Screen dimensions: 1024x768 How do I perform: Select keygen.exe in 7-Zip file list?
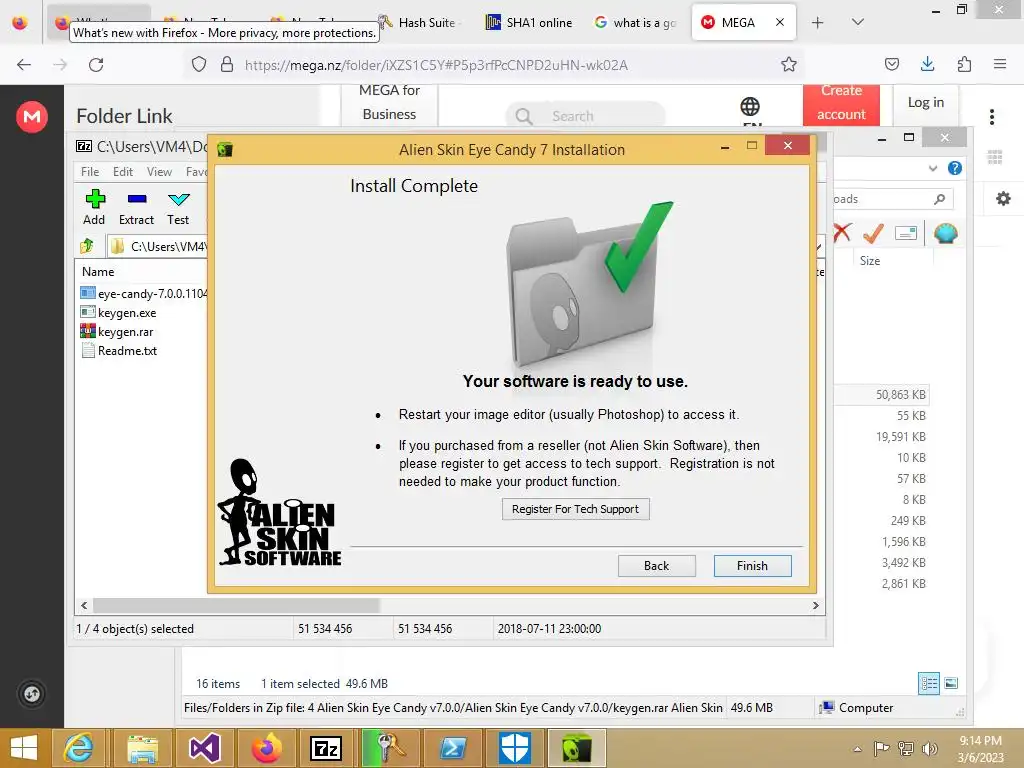coord(127,313)
